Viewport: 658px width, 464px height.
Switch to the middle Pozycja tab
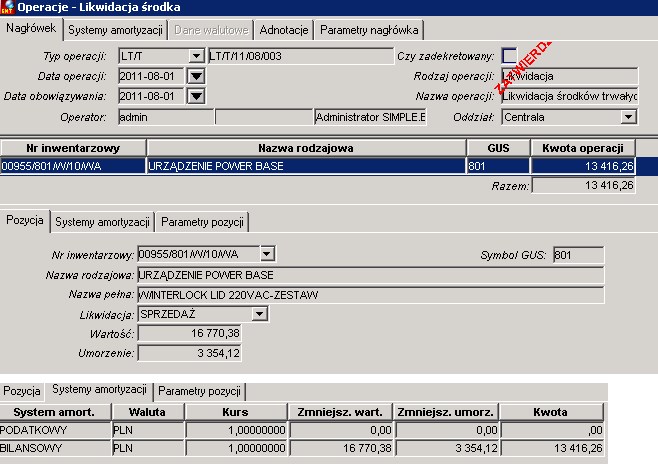pos(25,221)
